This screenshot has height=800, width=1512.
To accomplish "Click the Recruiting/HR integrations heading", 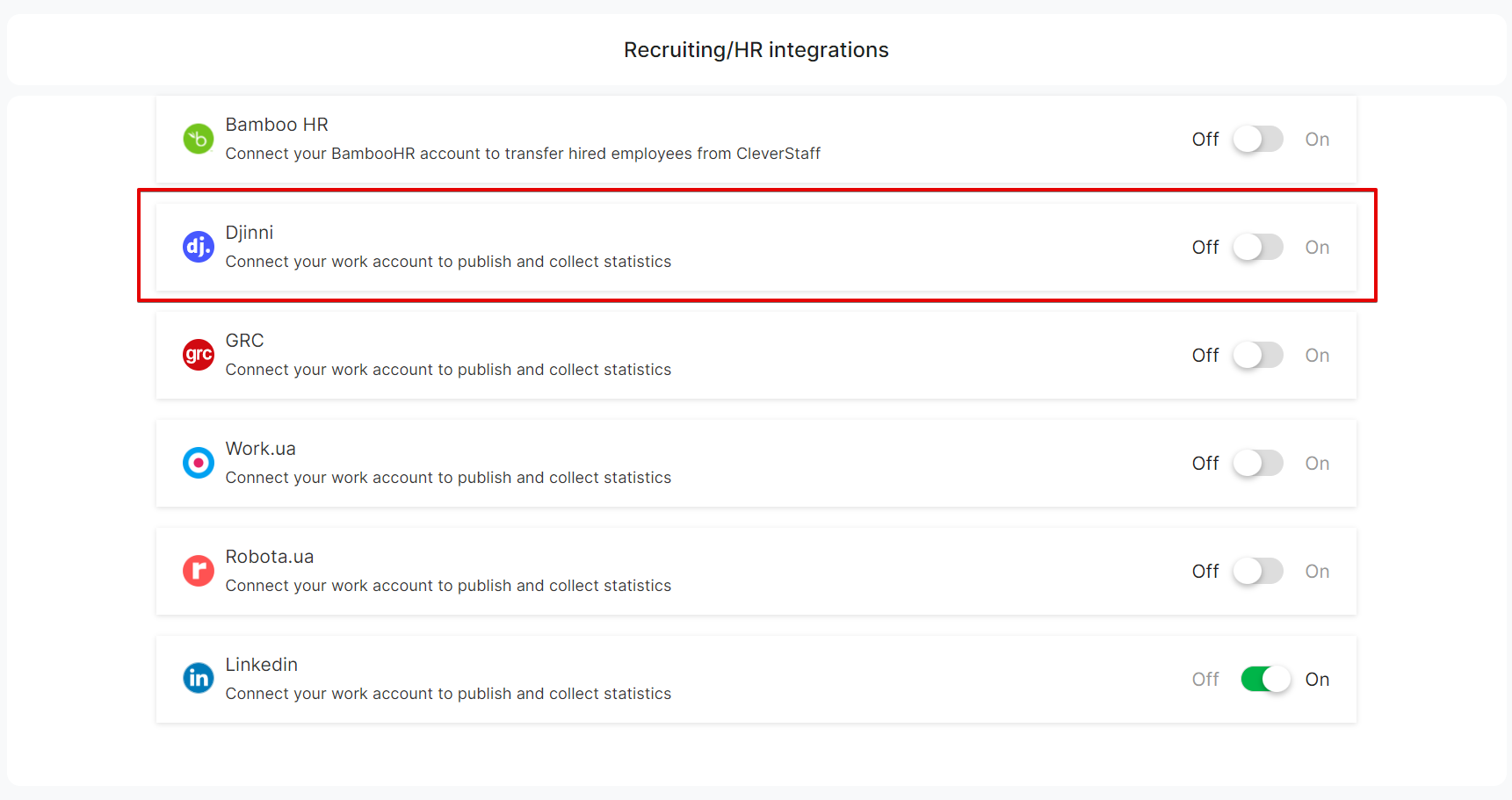I will click(756, 50).
